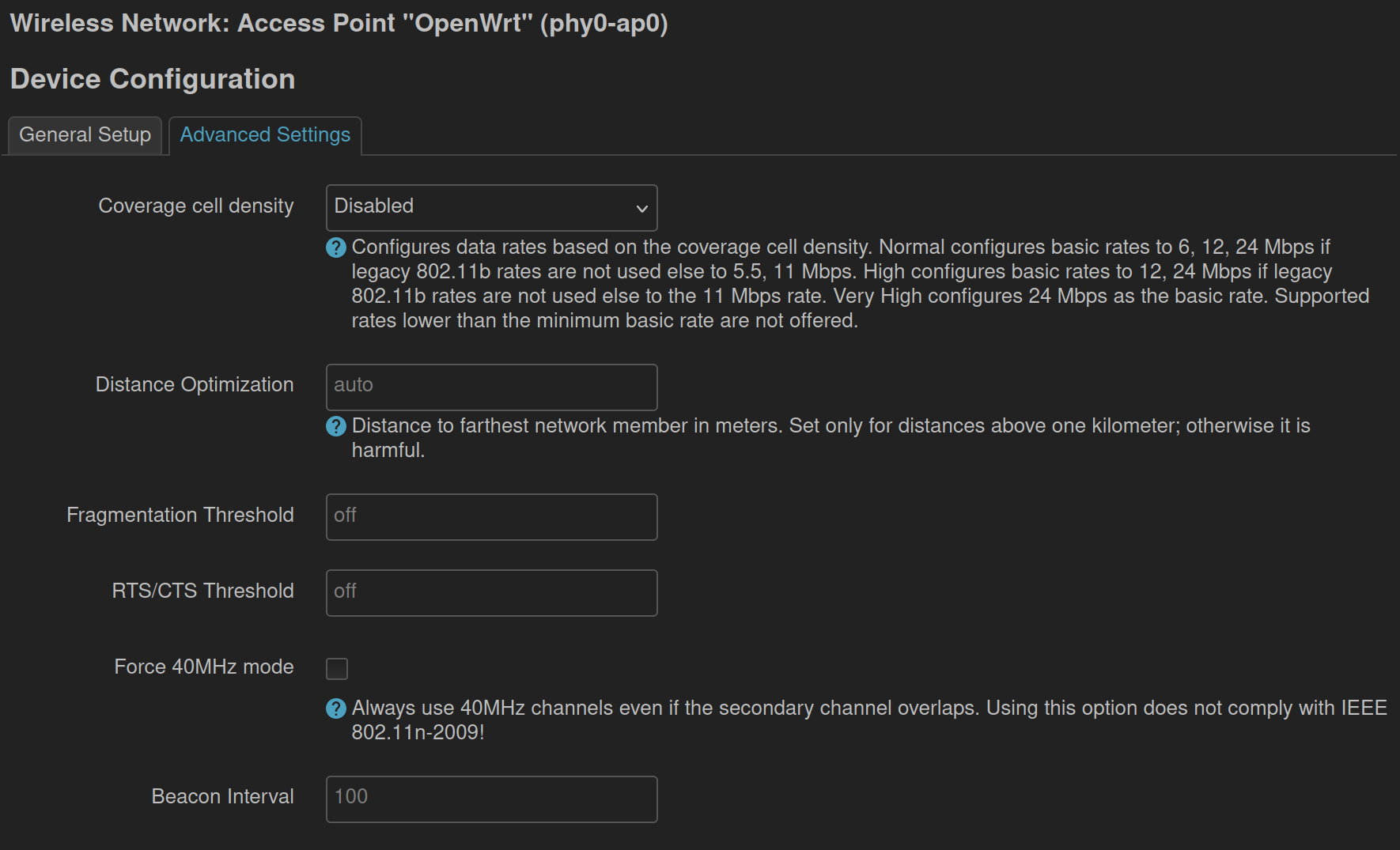Image resolution: width=1400 pixels, height=850 pixels.
Task: Click the RTS/CTS Threshold label
Action: pyautogui.click(x=202, y=591)
